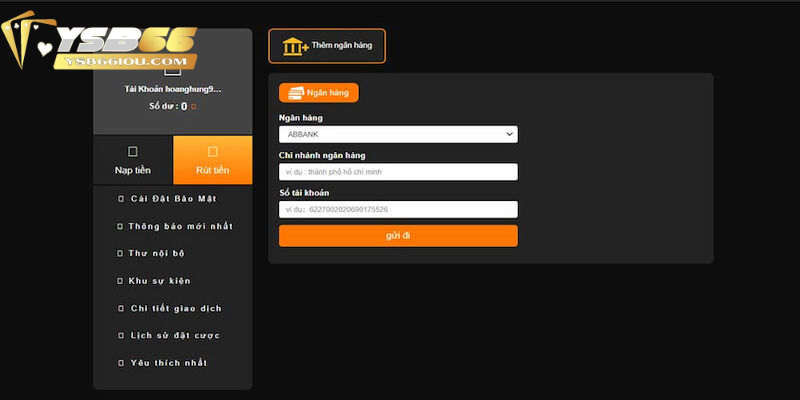
Task: Click the icon above Nạp tiền
Action: click(x=133, y=152)
